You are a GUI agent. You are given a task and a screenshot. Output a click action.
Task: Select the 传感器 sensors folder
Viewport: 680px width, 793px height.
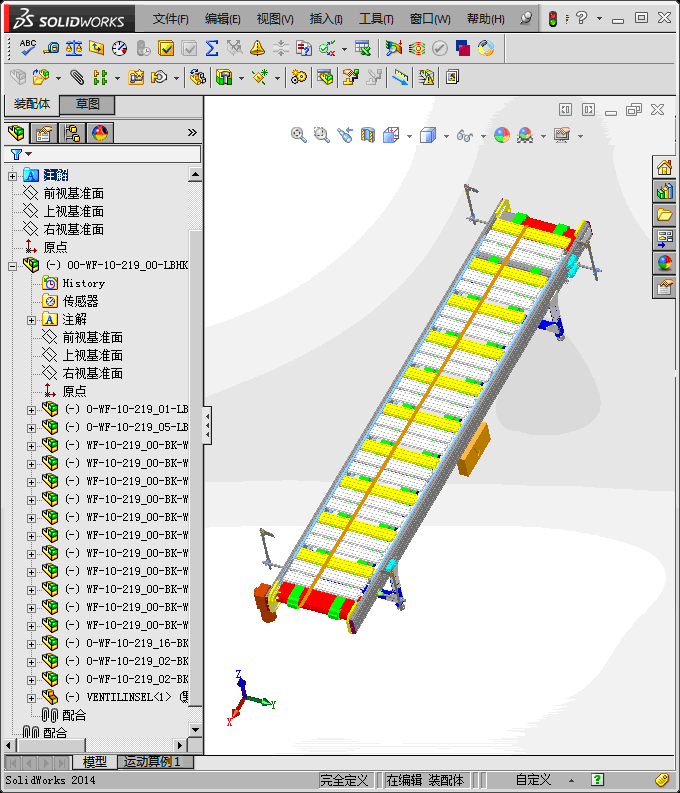pyautogui.click(x=80, y=301)
